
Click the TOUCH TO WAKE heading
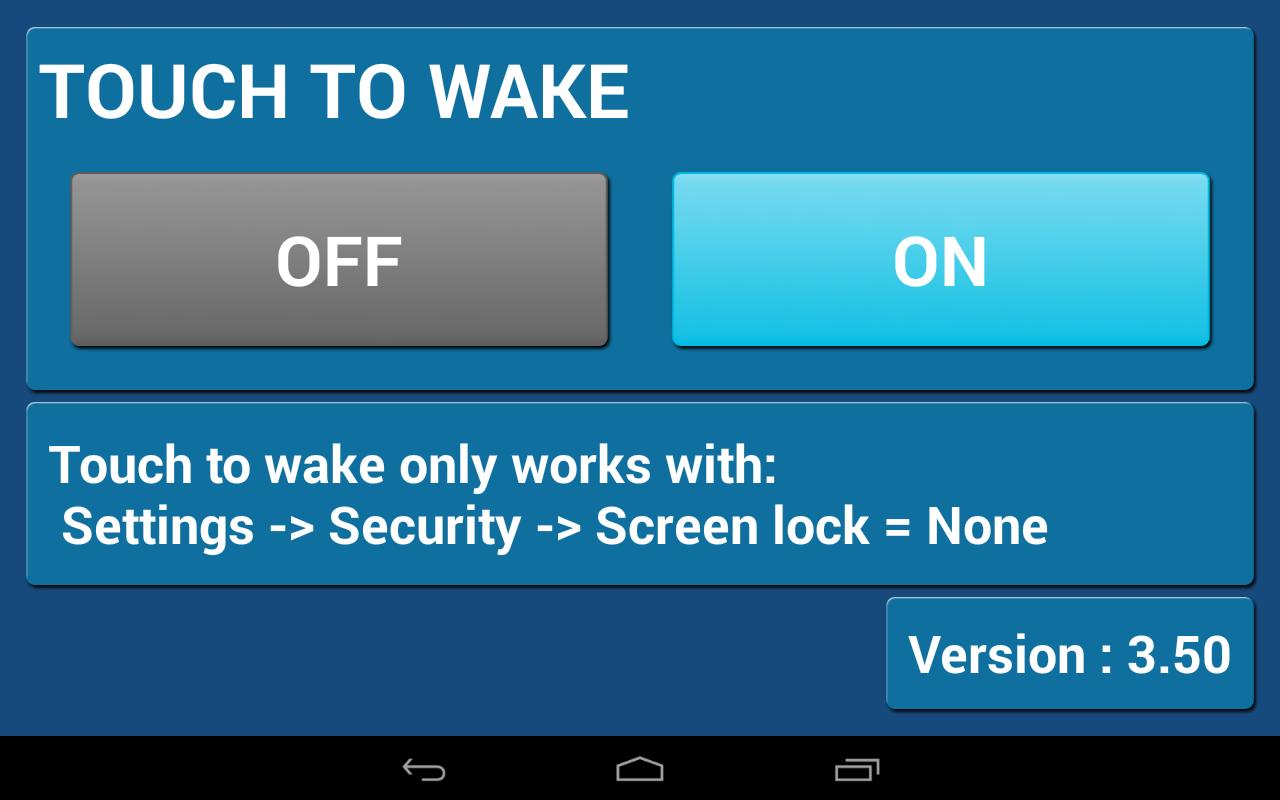[x=335, y=92]
